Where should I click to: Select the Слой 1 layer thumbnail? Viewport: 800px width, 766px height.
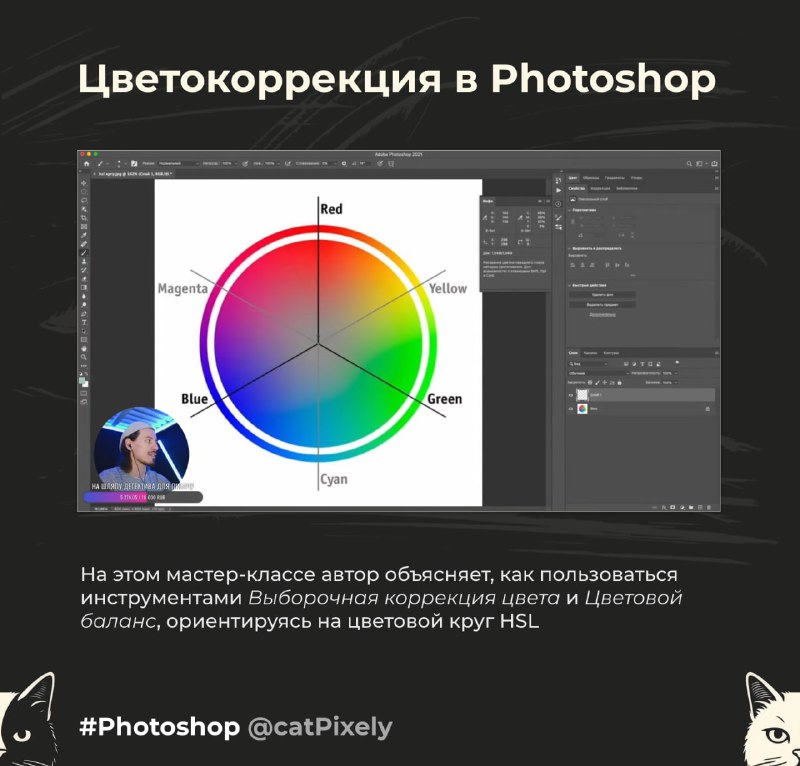point(582,395)
